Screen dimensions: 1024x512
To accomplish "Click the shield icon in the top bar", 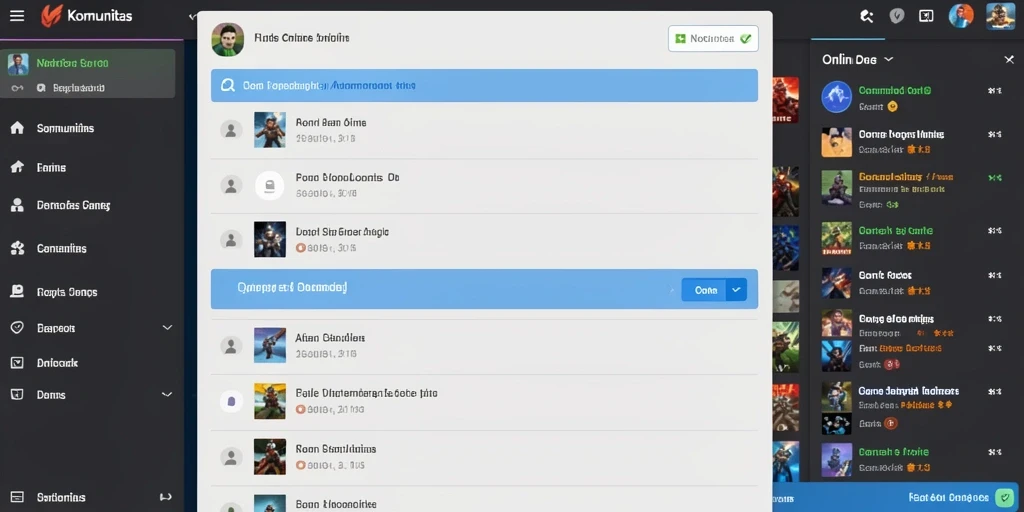I will pos(897,16).
